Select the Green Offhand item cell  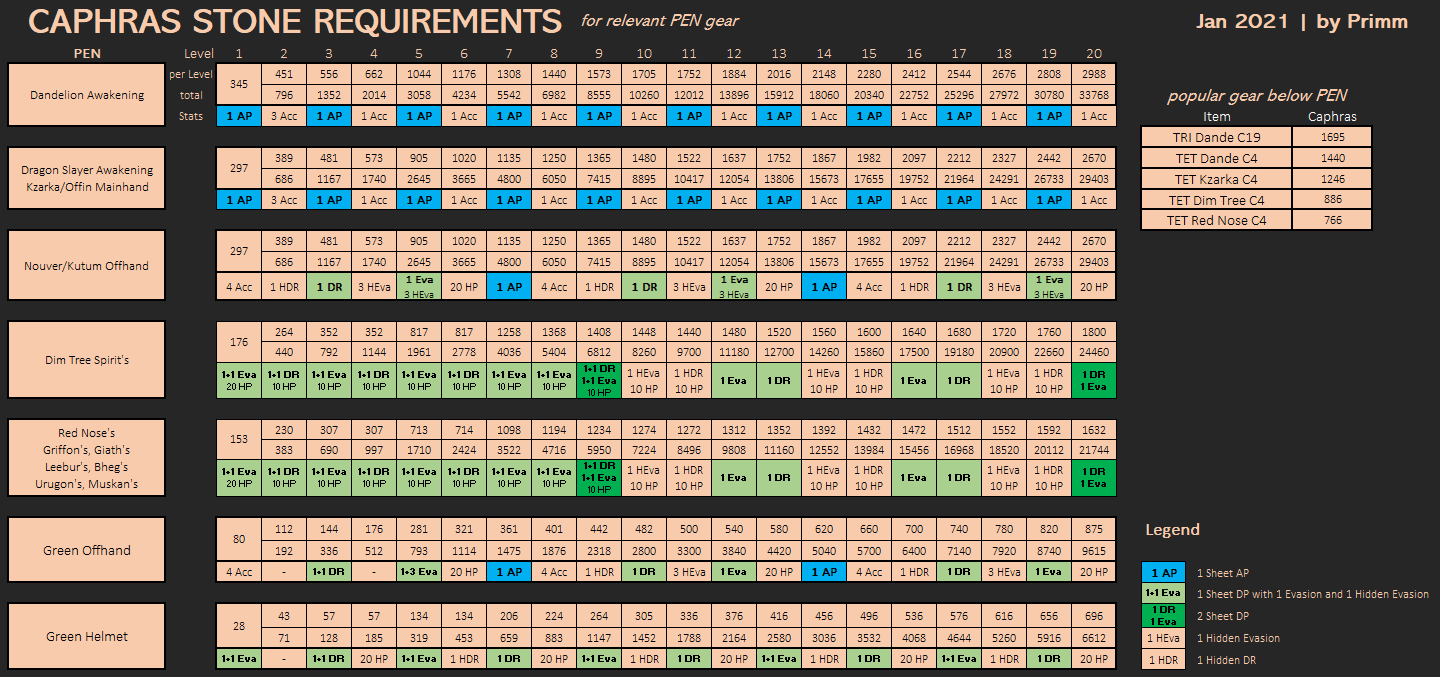tap(86, 550)
